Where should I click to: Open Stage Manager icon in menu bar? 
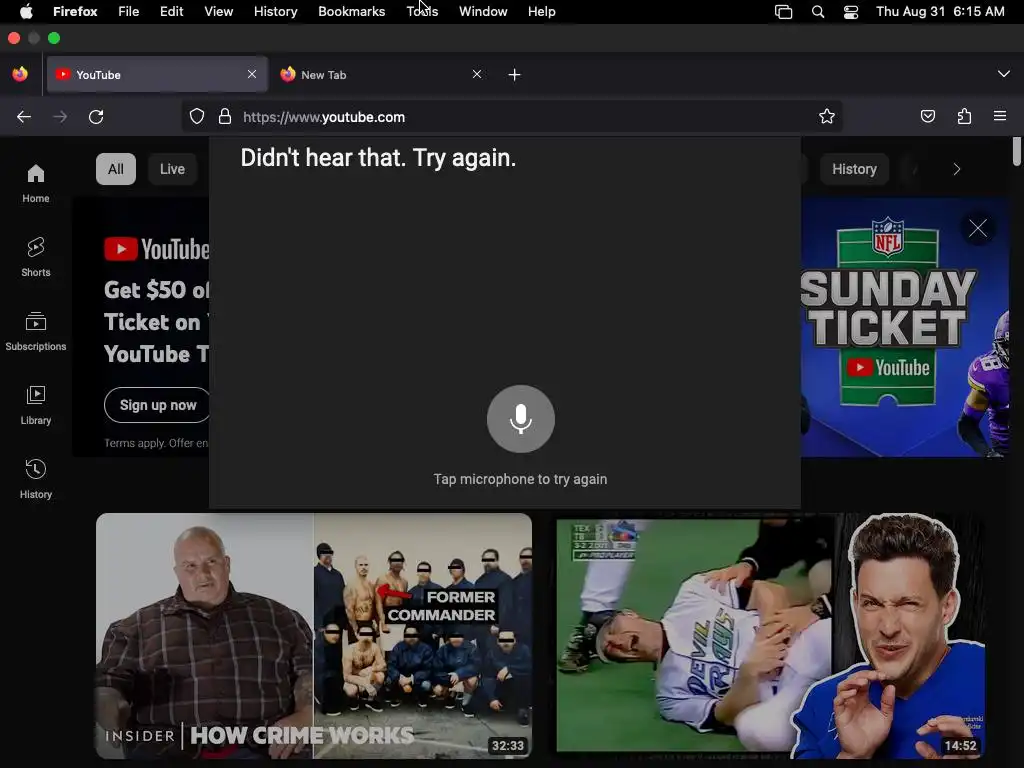coord(783,12)
